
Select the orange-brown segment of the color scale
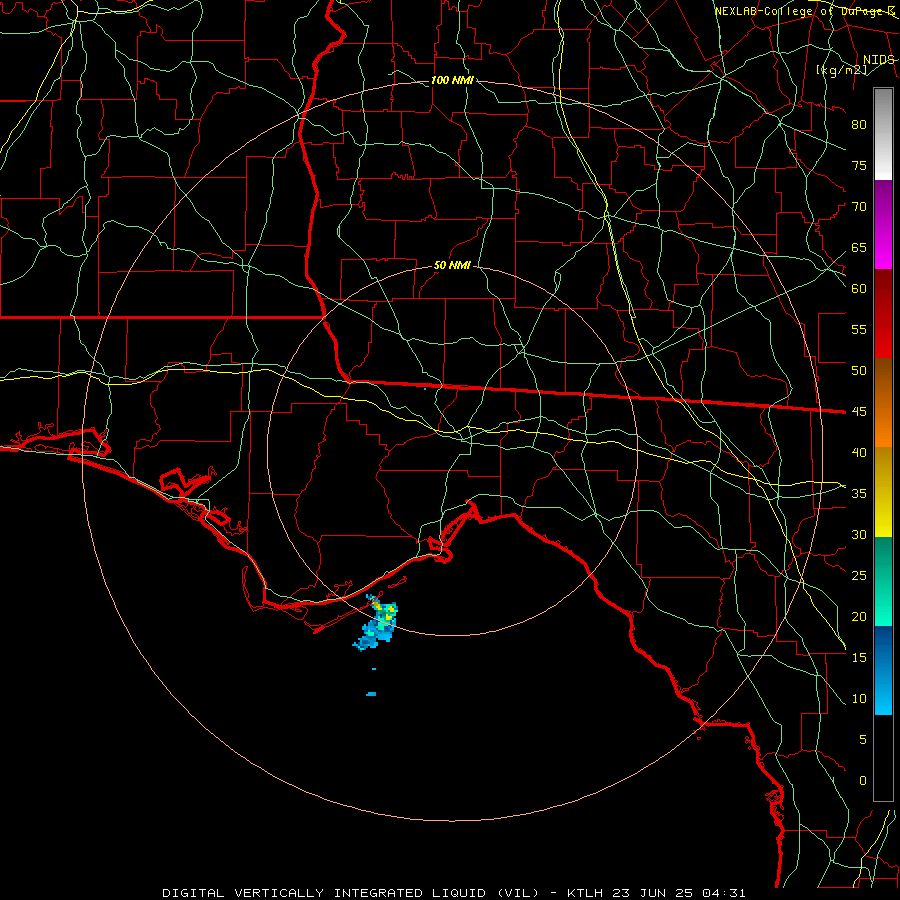coord(883,403)
